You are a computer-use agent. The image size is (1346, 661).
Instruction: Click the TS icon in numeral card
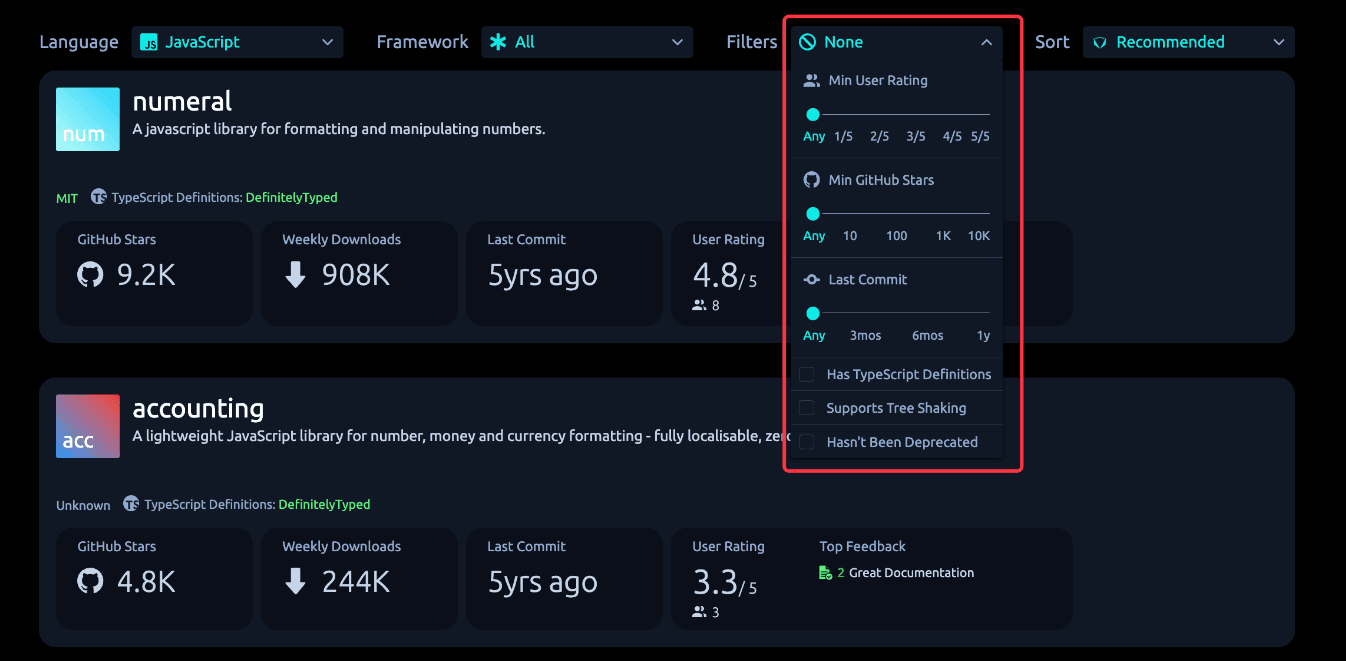tap(99, 197)
